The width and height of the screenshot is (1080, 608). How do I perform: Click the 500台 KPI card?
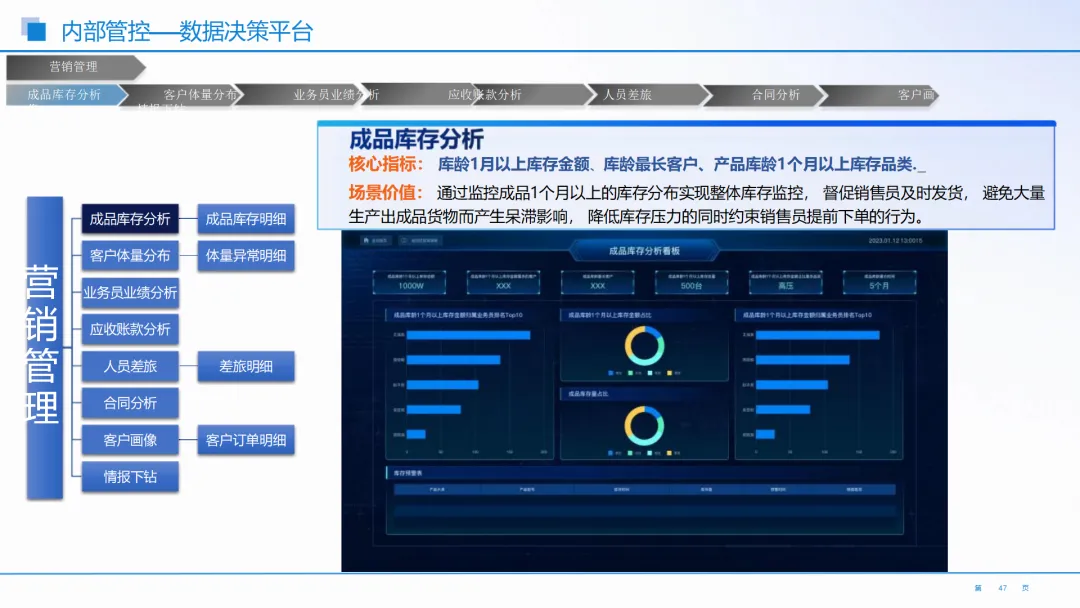(x=692, y=282)
